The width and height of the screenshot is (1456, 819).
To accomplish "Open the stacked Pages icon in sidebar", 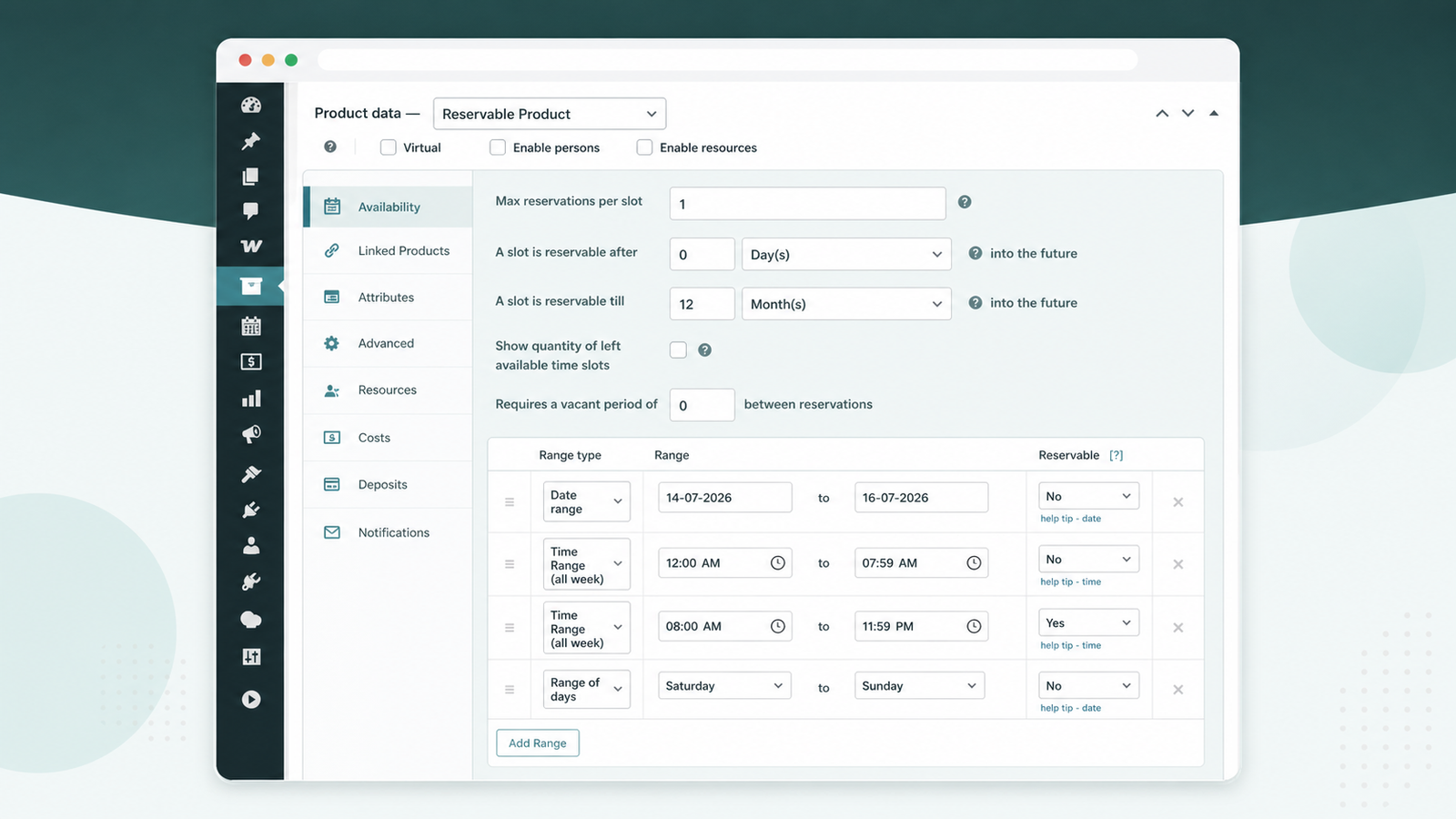I will [251, 176].
